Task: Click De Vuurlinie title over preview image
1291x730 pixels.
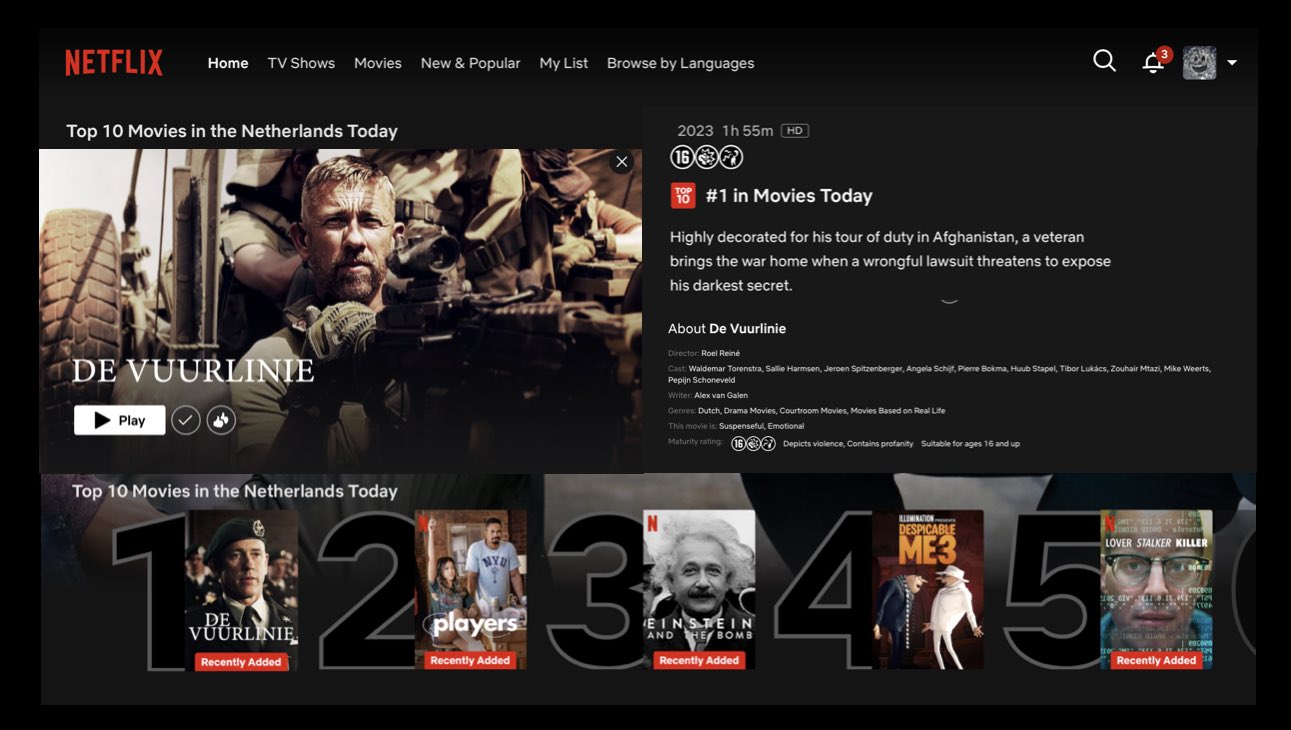Action: click(x=193, y=372)
